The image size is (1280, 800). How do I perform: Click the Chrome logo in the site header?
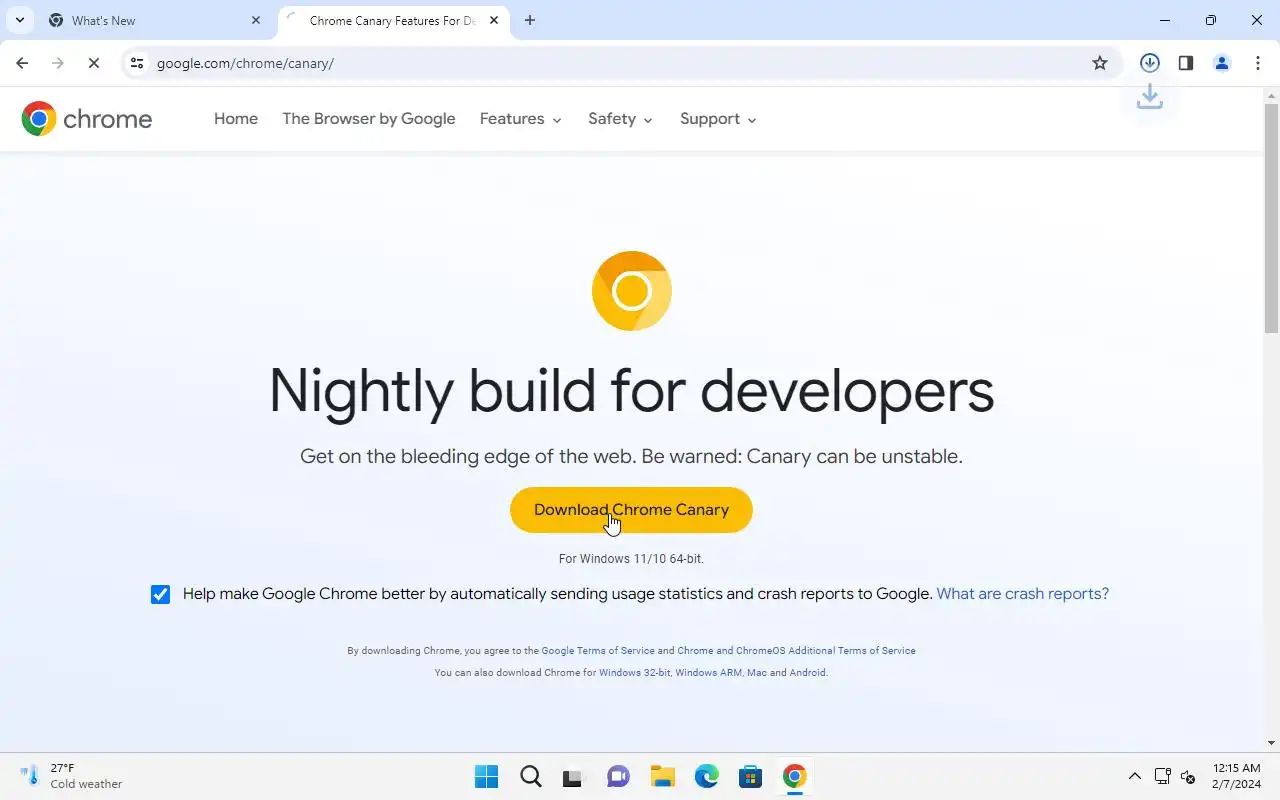click(87, 119)
